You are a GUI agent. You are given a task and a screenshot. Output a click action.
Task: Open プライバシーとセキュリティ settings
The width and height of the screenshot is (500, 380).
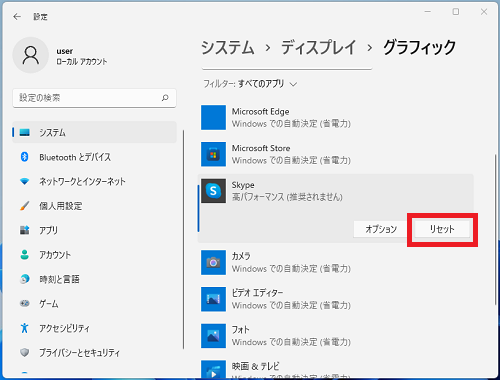(94, 352)
